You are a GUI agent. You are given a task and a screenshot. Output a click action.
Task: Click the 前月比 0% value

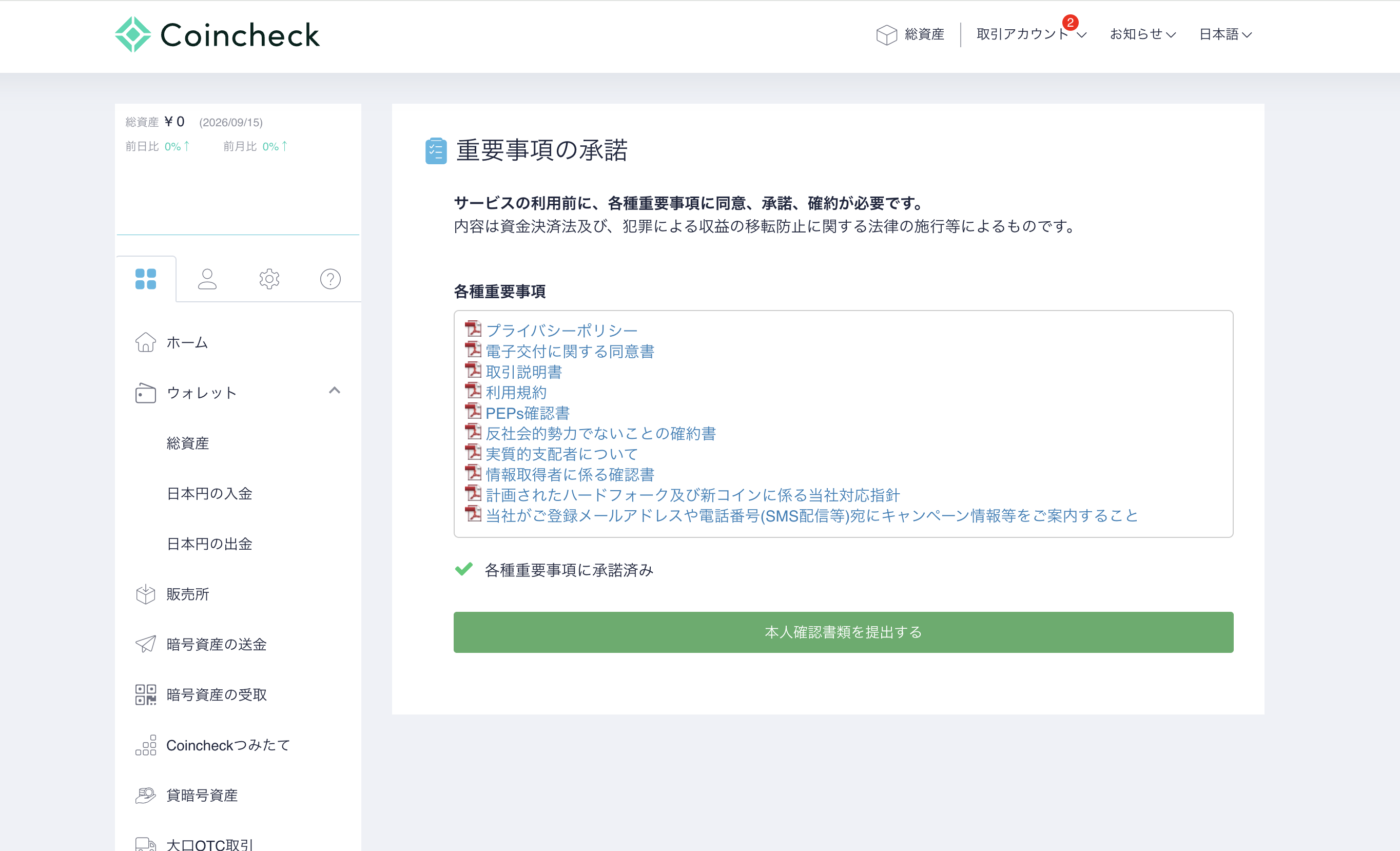[275, 147]
